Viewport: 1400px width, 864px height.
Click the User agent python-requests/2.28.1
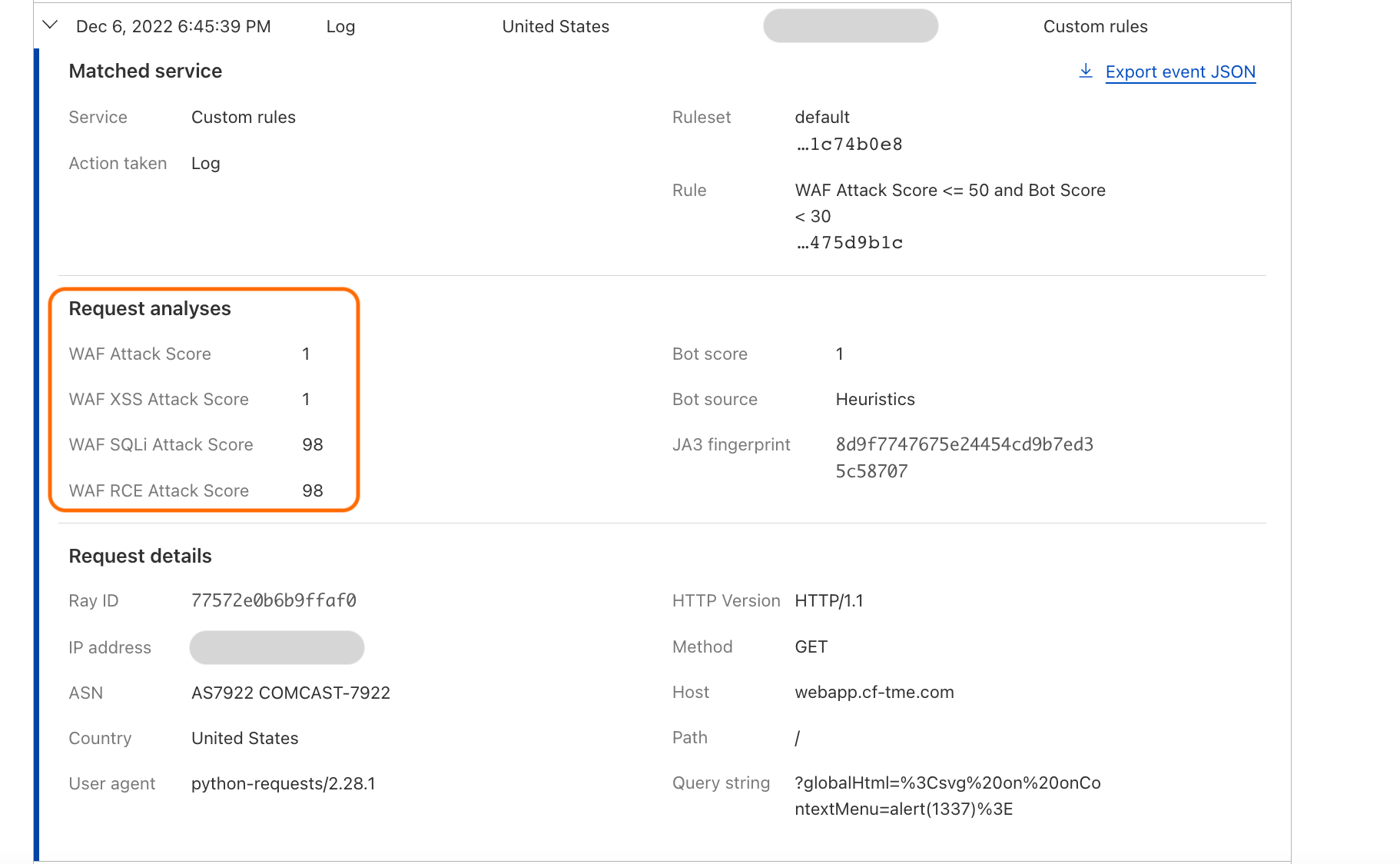[284, 783]
